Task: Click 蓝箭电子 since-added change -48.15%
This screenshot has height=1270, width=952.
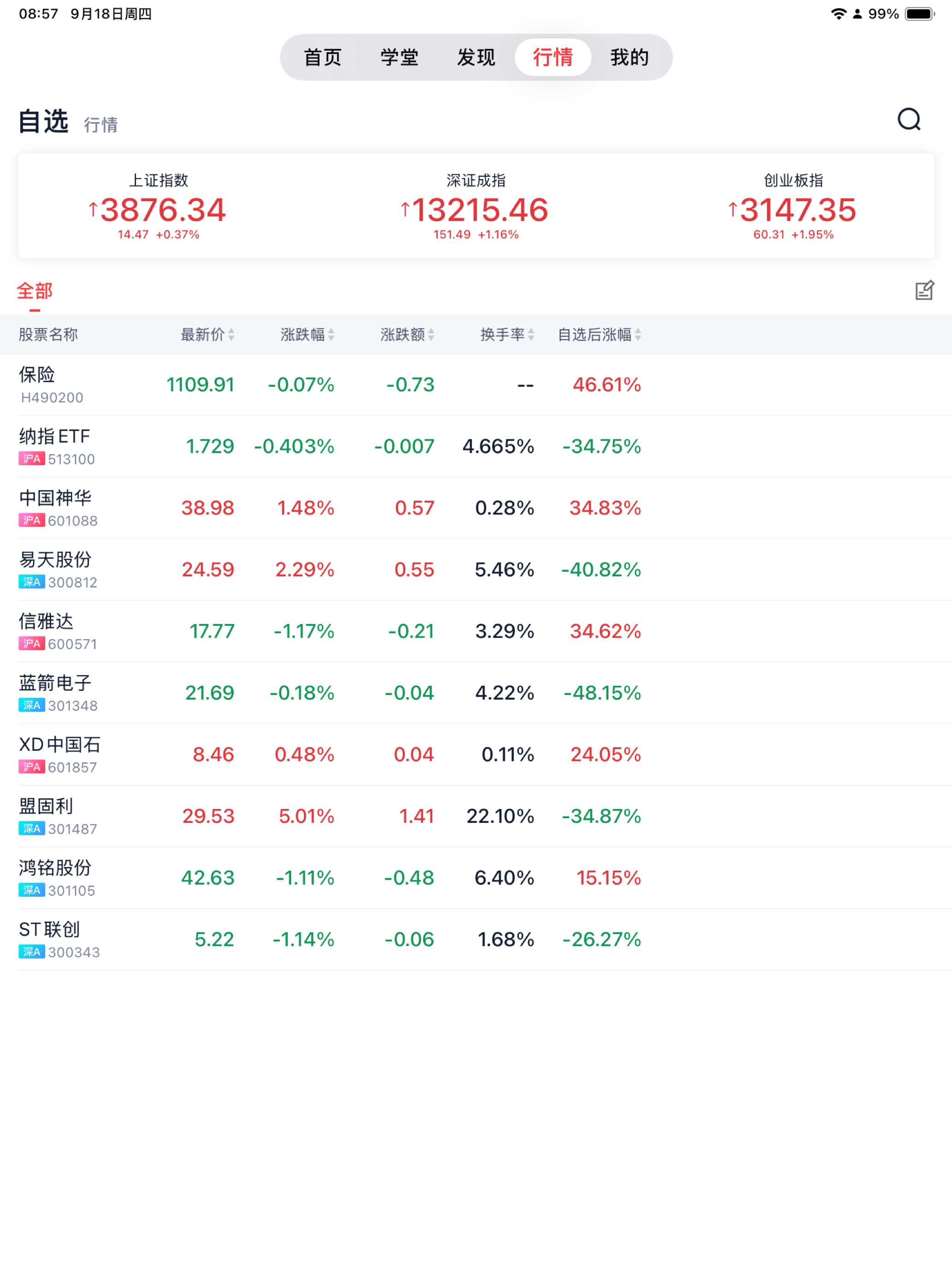Action: (602, 692)
